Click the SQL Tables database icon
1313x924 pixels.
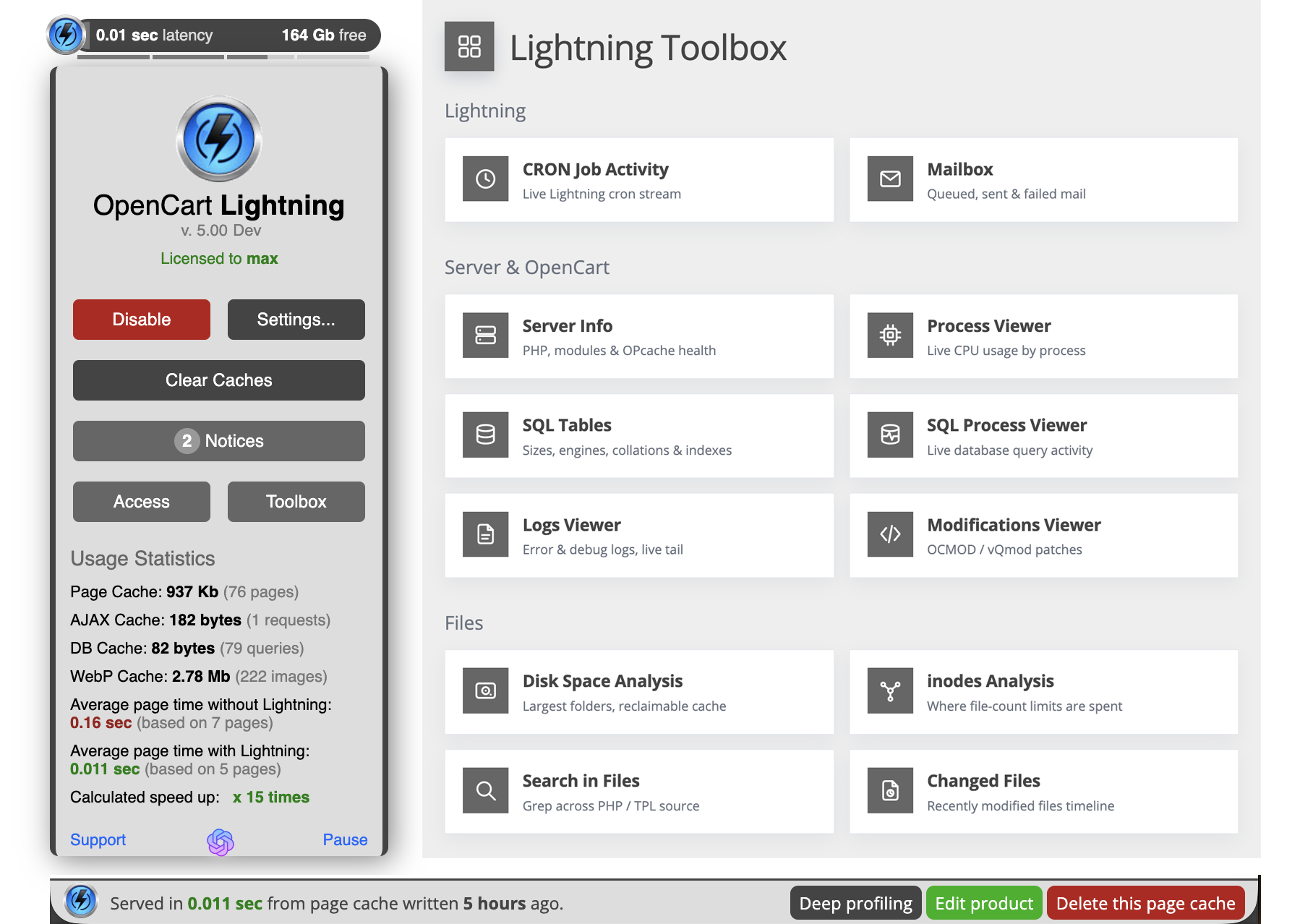(486, 435)
